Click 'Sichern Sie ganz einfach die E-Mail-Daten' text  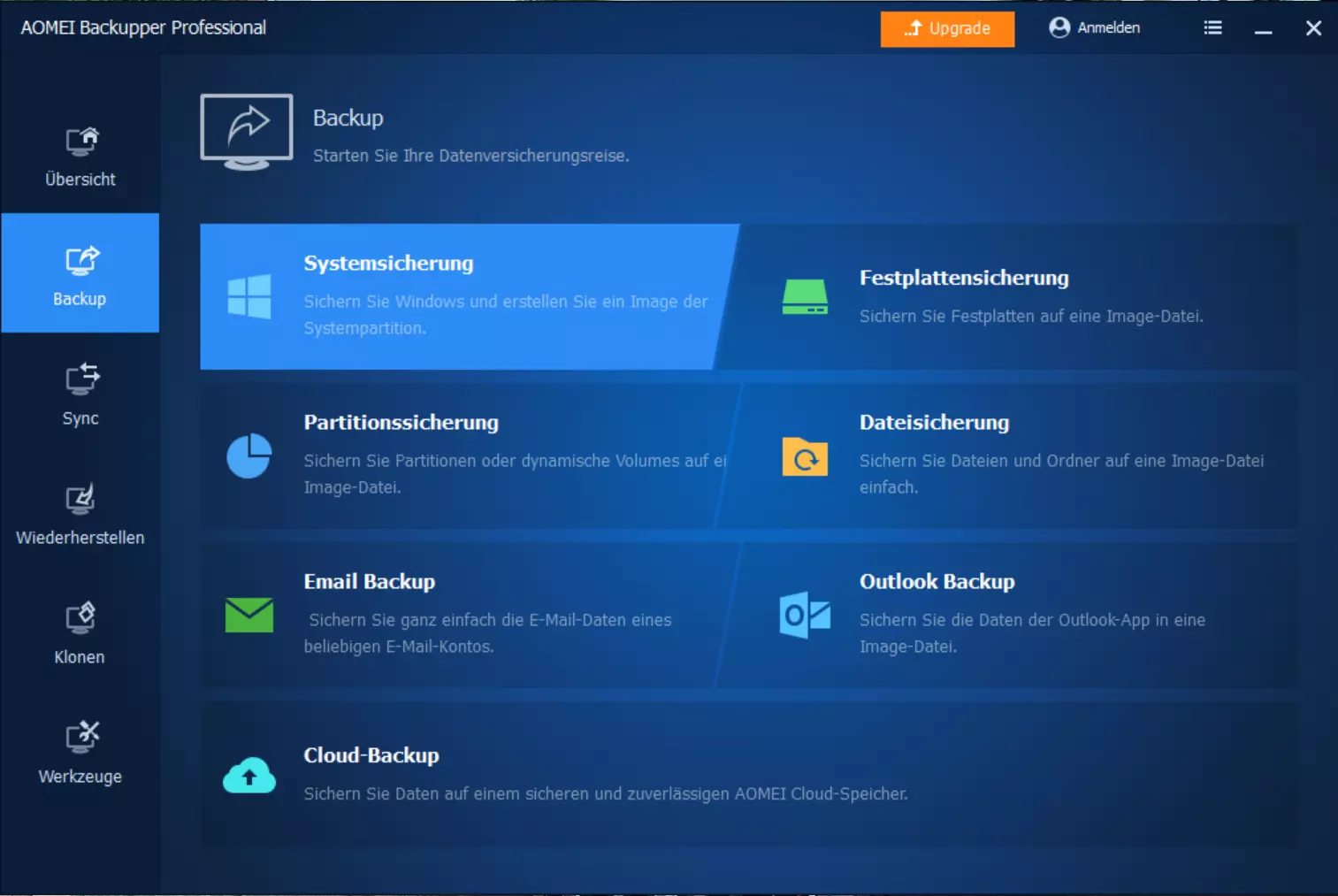click(487, 633)
